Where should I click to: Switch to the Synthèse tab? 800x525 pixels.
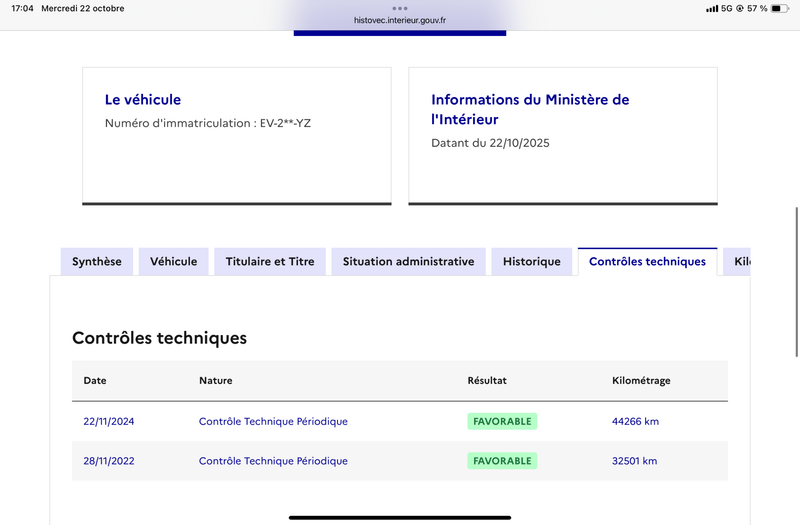point(97,262)
